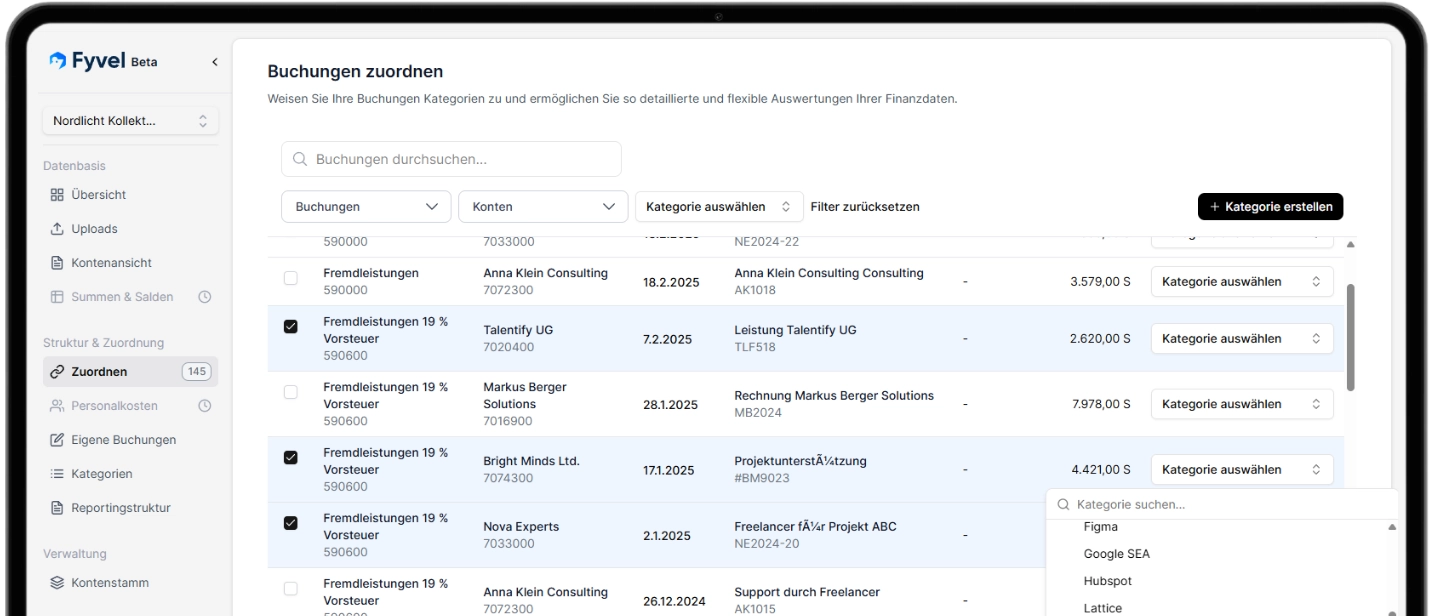Image resolution: width=1434 pixels, height=616 pixels.
Task: Click the Summen & Salden table icon
Action: point(57,297)
